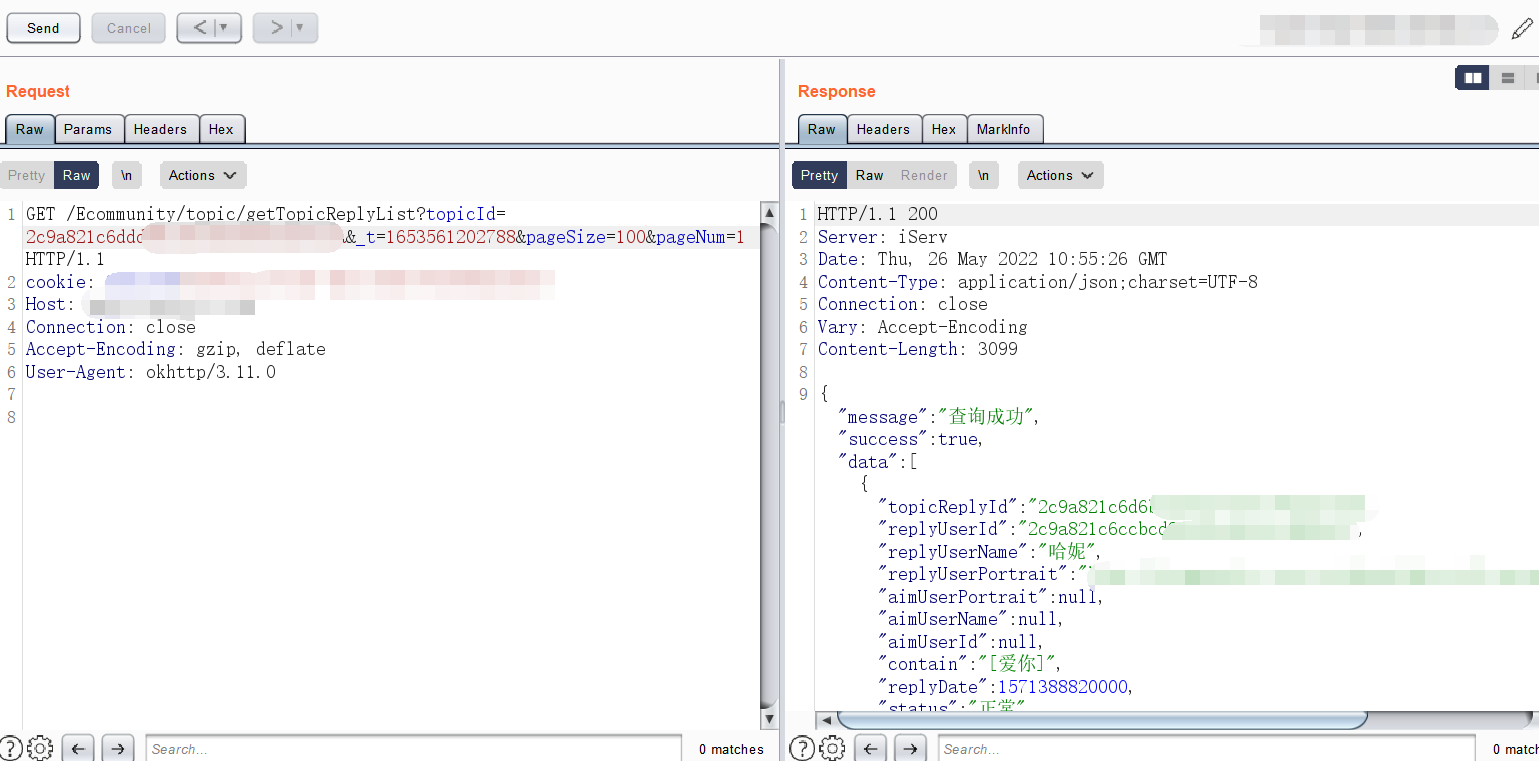Image resolution: width=1539 pixels, height=761 pixels.
Task: Switch to the Response Raw tab
Action: click(x=822, y=129)
